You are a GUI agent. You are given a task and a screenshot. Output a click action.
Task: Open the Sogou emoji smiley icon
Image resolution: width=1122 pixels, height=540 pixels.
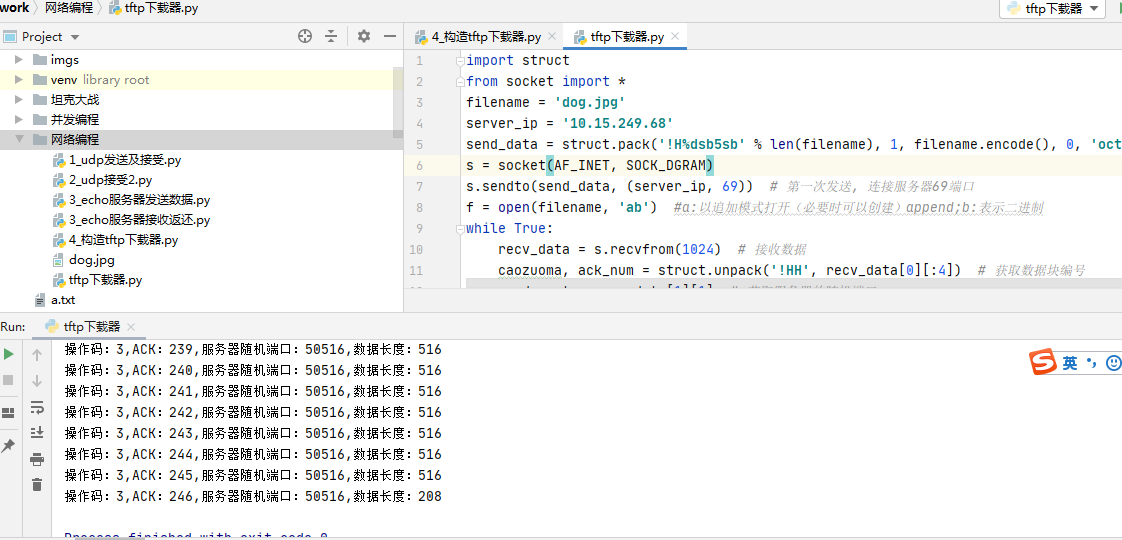[x=1113, y=363]
